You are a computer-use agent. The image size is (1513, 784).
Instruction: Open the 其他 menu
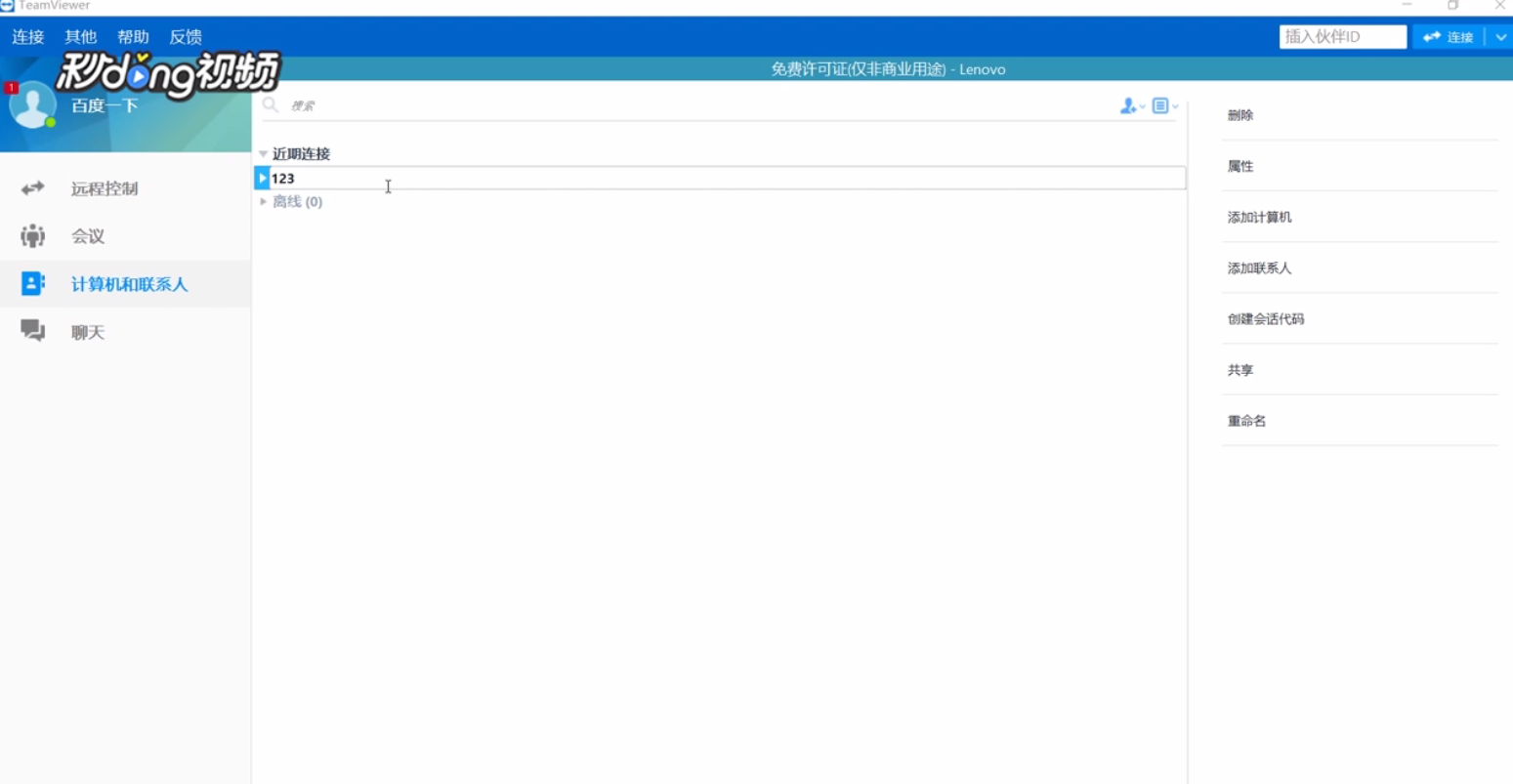(x=81, y=37)
